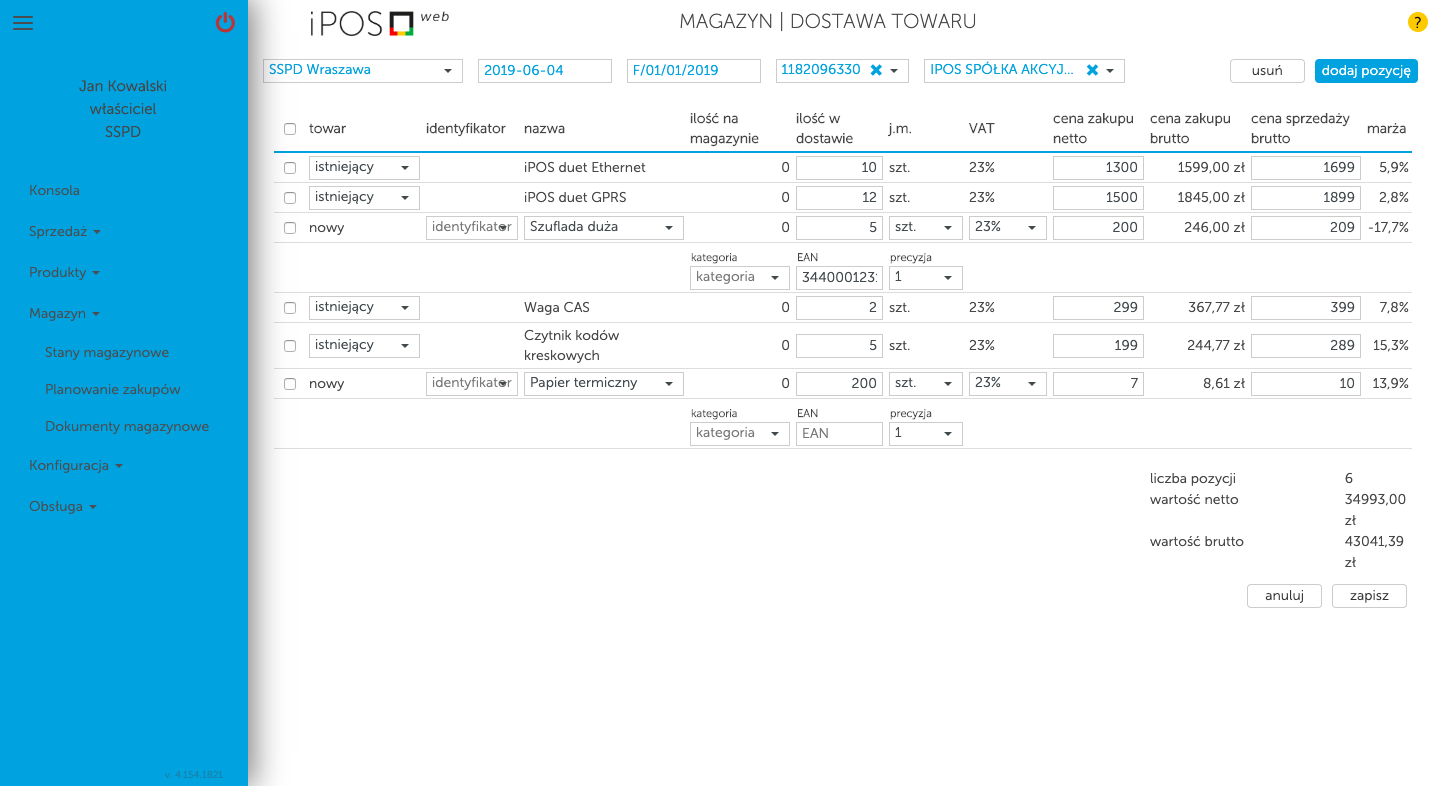This screenshot has width=1436, height=786.
Task: Tick the checkbox for iPOS duet Ethernet
Action: click(x=290, y=168)
